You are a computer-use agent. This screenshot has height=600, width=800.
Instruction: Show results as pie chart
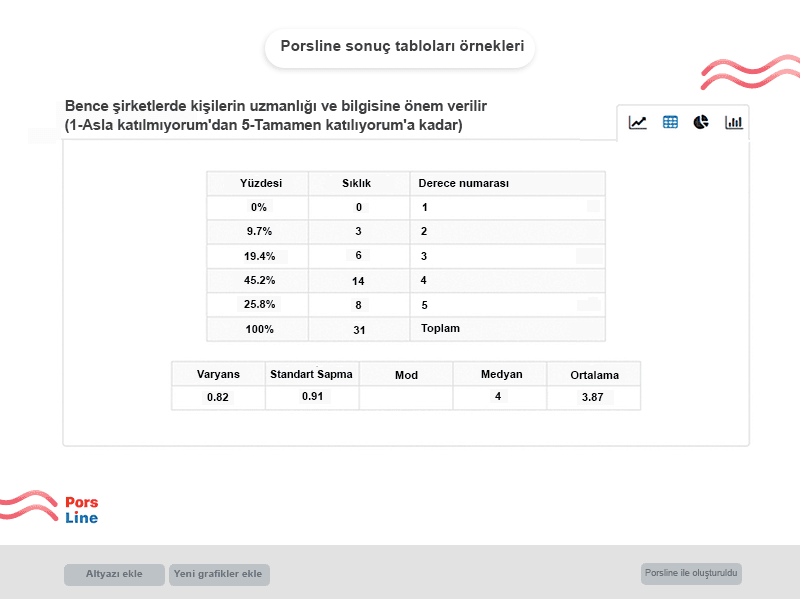[x=701, y=122]
